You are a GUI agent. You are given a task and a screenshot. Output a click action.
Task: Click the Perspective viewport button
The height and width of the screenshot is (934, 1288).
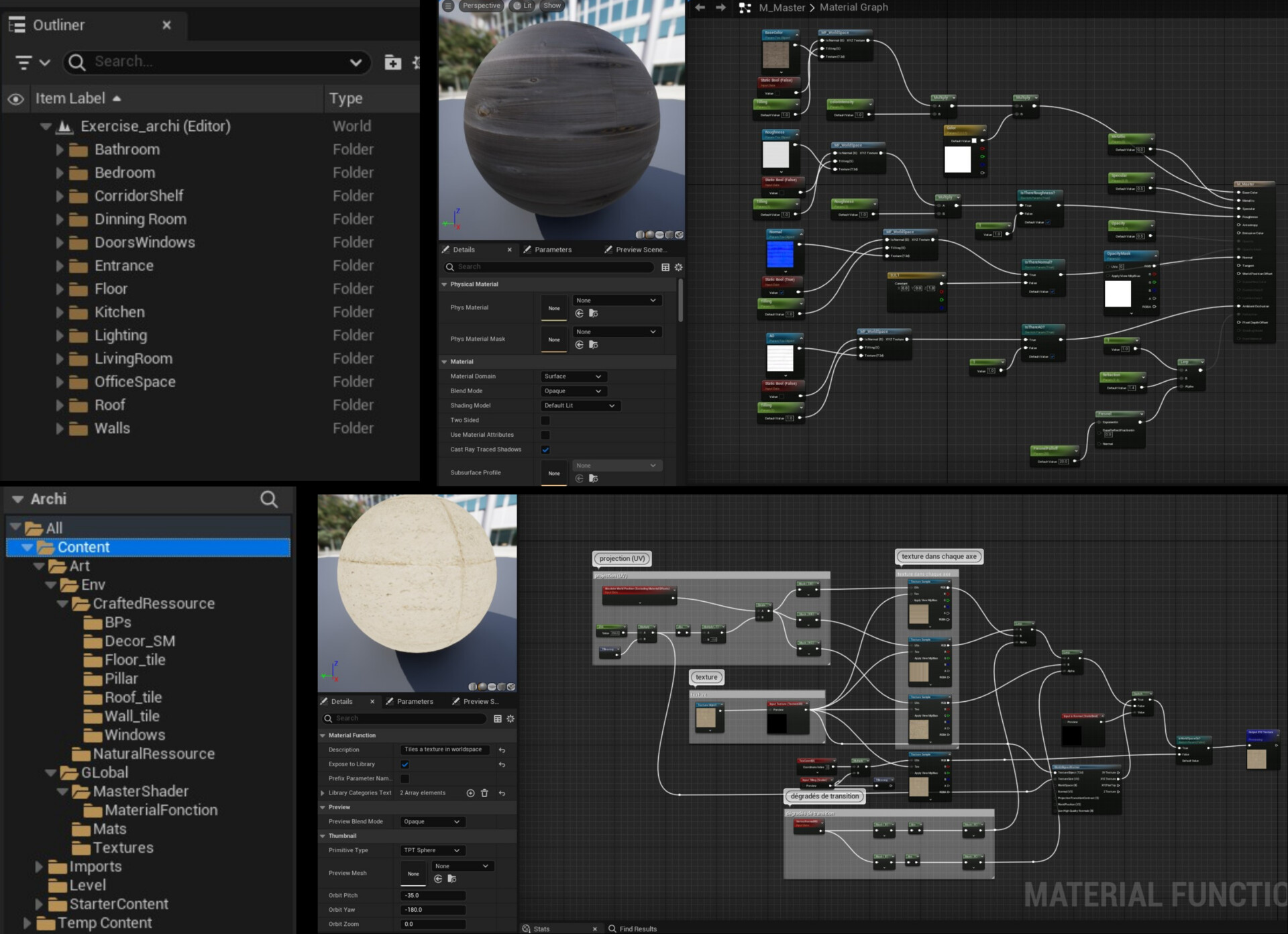point(481,5)
